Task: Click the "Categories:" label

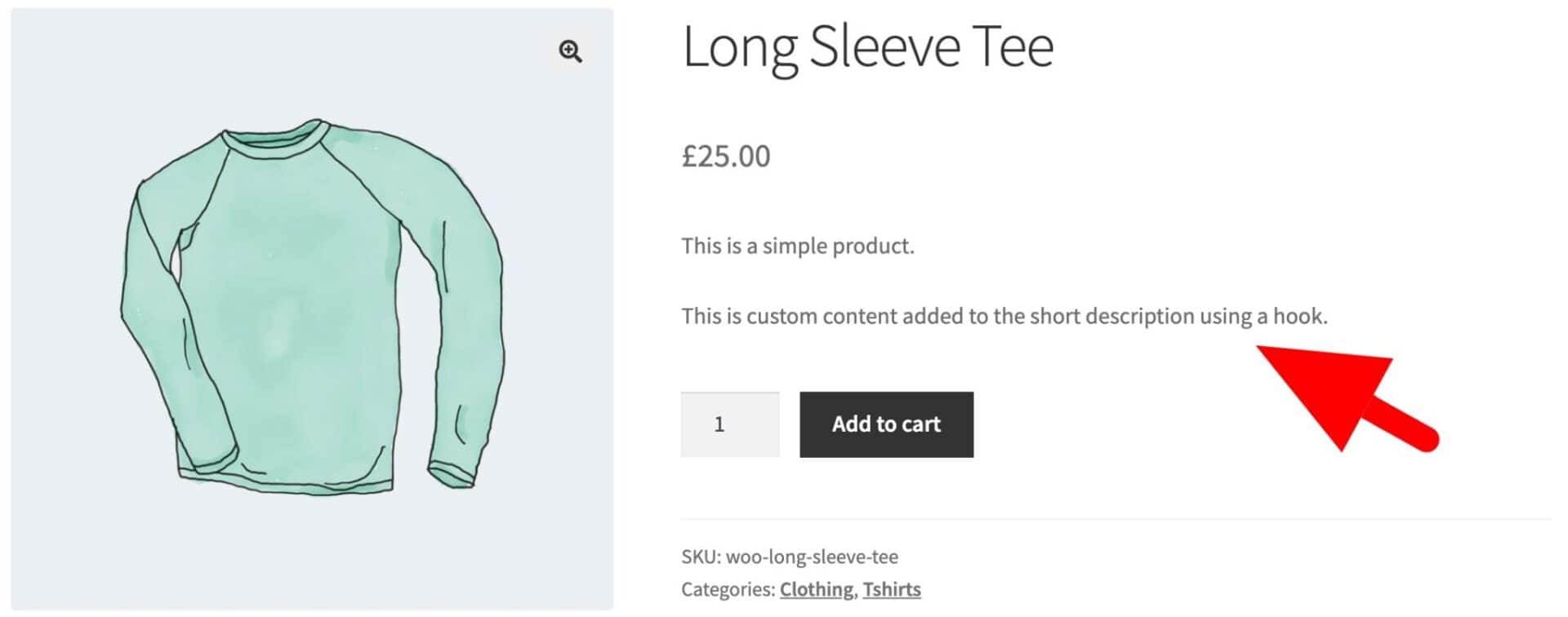Action: 728,589
